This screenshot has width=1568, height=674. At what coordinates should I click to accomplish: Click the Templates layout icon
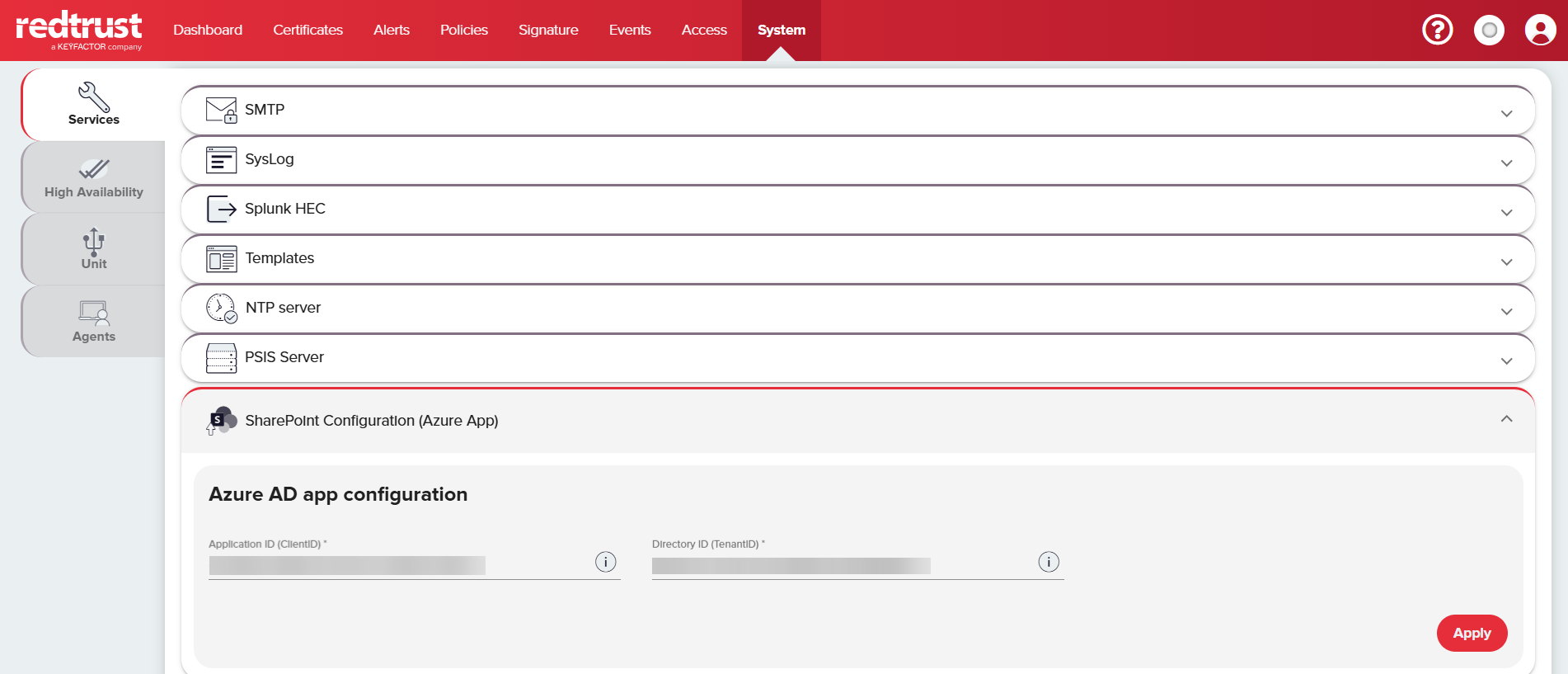click(x=221, y=258)
